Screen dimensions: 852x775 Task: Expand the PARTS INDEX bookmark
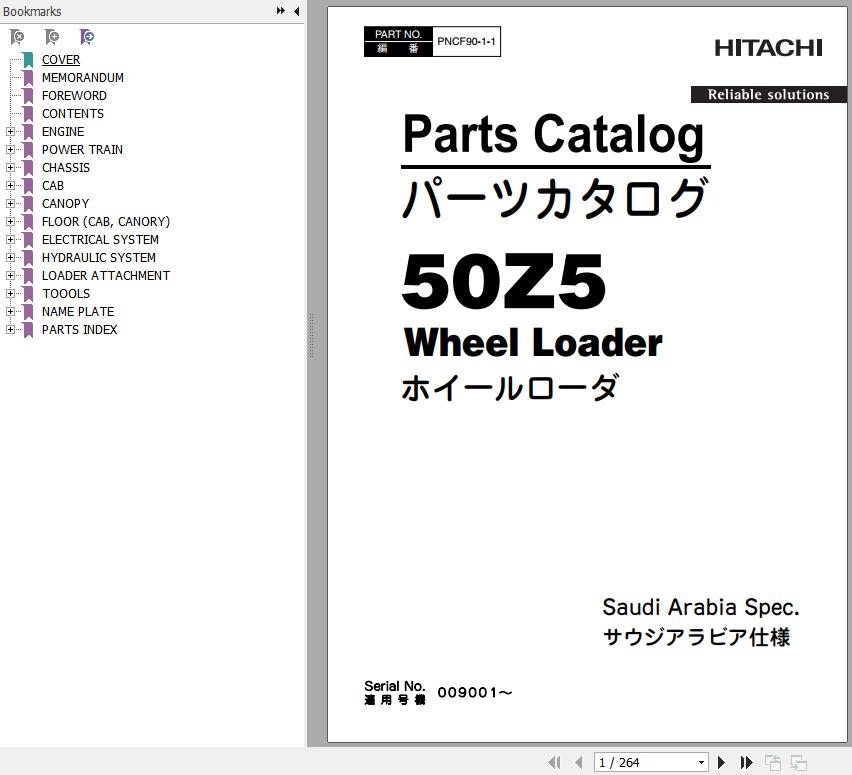[x=10, y=329]
